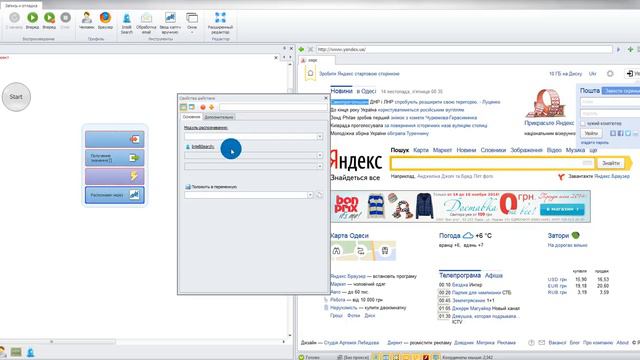Switch to the Афіша tab
The image size is (640, 360).
tap(493, 276)
